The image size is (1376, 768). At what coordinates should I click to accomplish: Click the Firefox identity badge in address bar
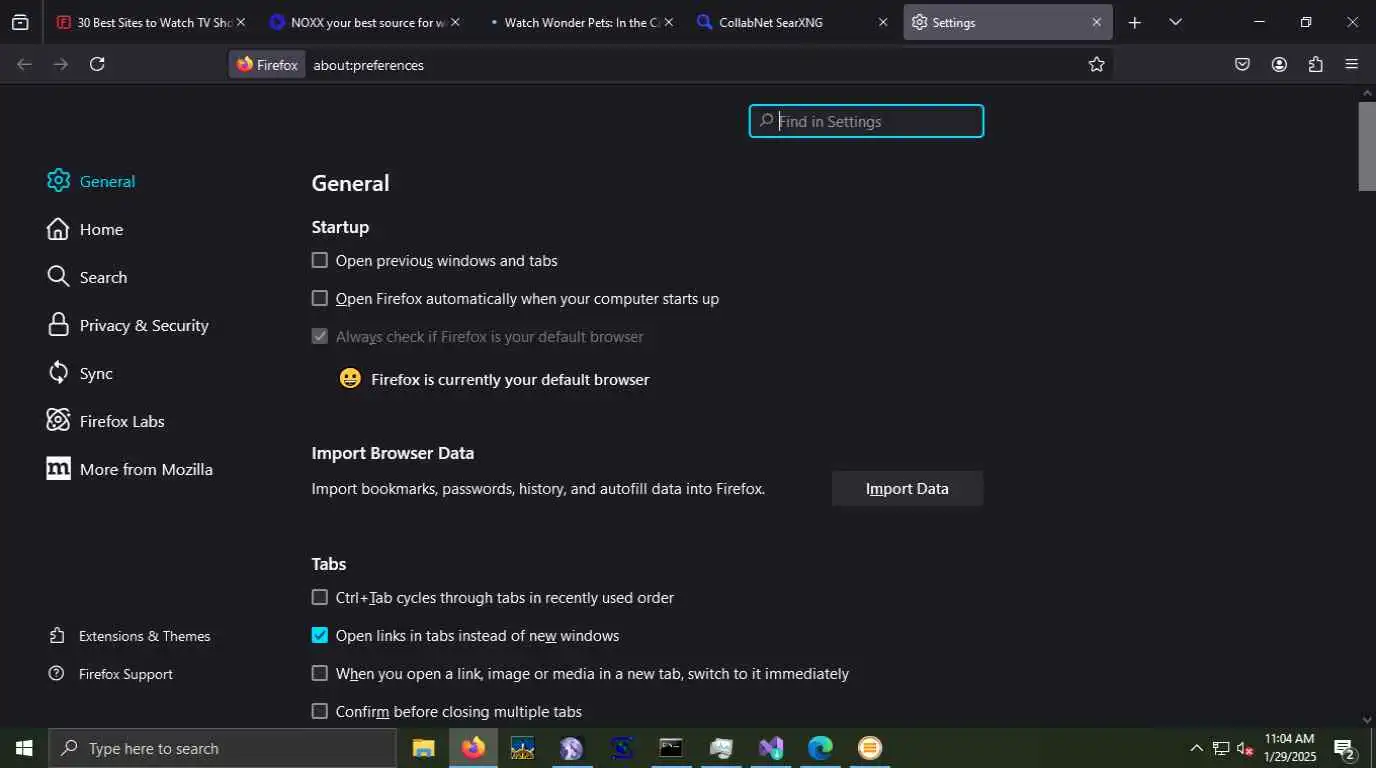click(267, 64)
